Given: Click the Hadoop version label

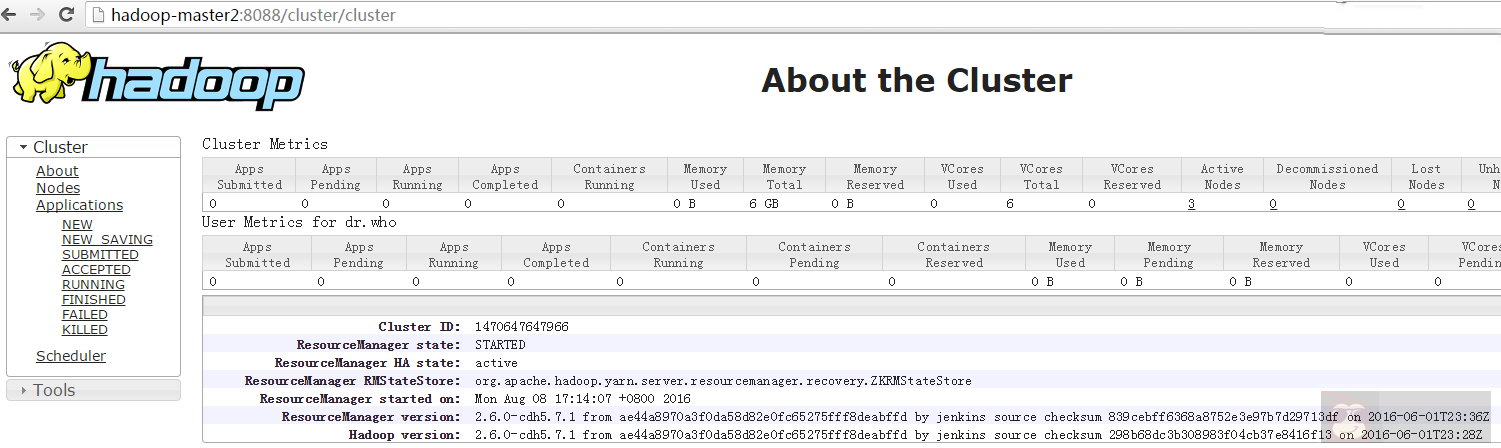Looking at the screenshot, I should [x=404, y=435].
